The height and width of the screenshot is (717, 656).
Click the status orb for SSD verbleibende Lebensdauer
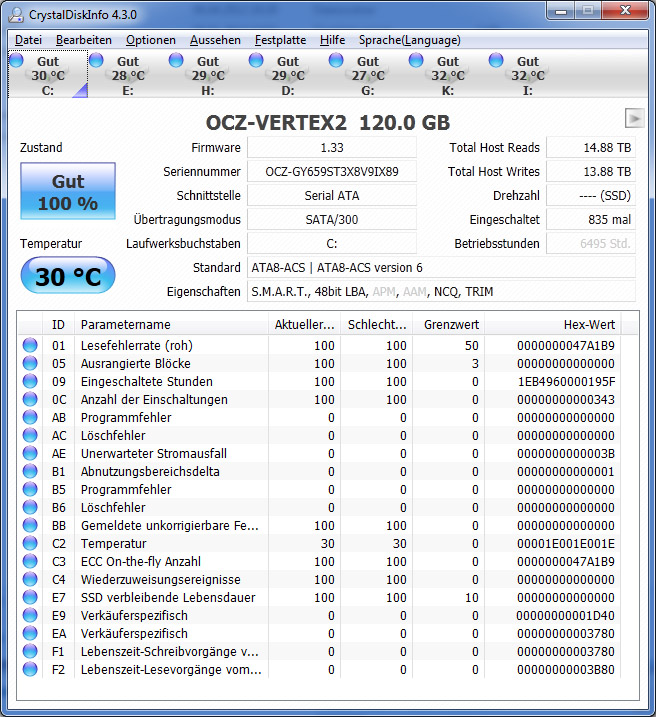pyautogui.click(x=30, y=597)
